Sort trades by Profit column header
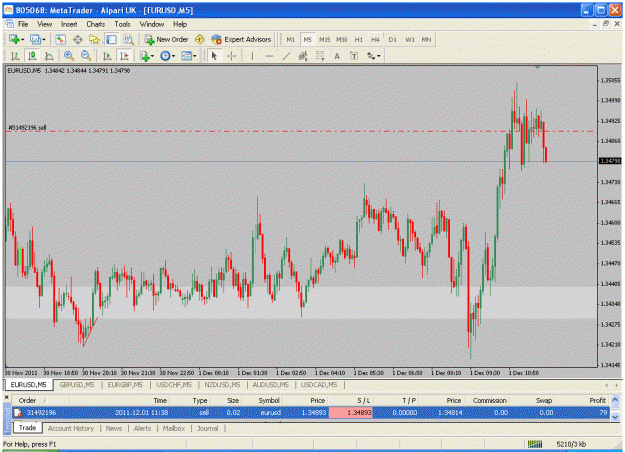 (x=597, y=401)
